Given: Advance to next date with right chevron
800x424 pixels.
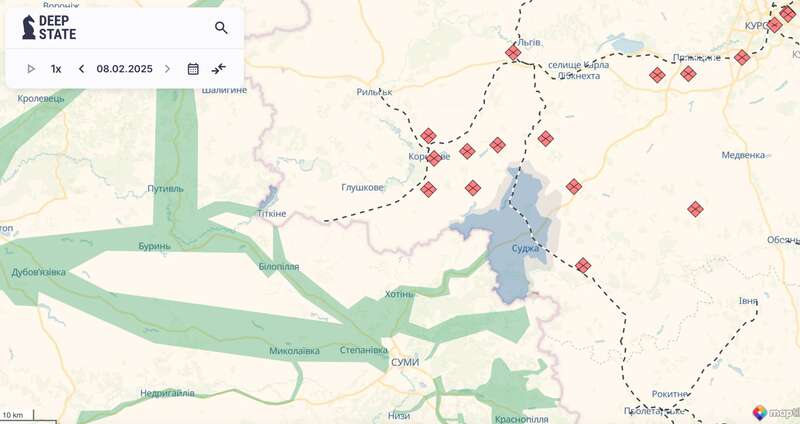Looking at the screenshot, I should (167, 69).
